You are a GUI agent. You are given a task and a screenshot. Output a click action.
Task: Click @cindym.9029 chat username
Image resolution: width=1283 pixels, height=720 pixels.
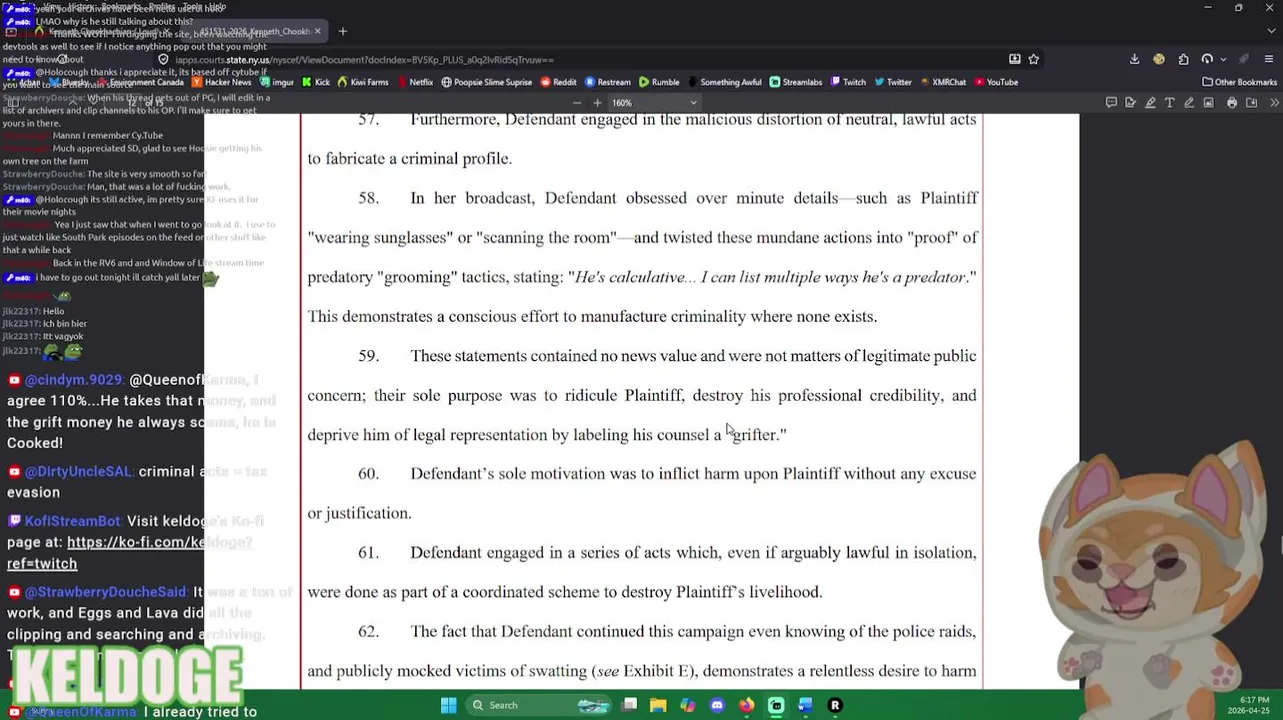click(x=74, y=380)
